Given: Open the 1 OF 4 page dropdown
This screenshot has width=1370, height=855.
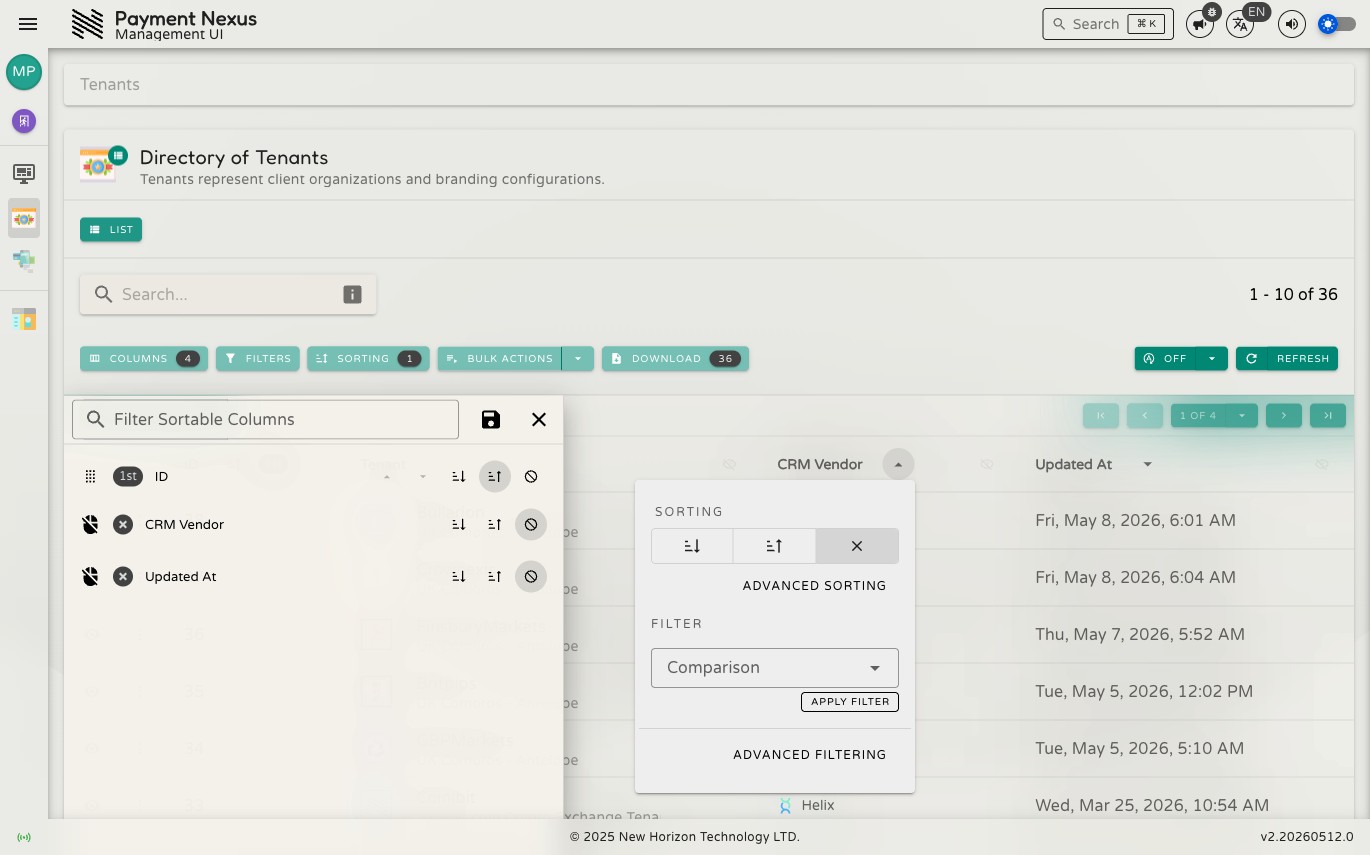Looking at the screenshot, I should pos(1214,415).
